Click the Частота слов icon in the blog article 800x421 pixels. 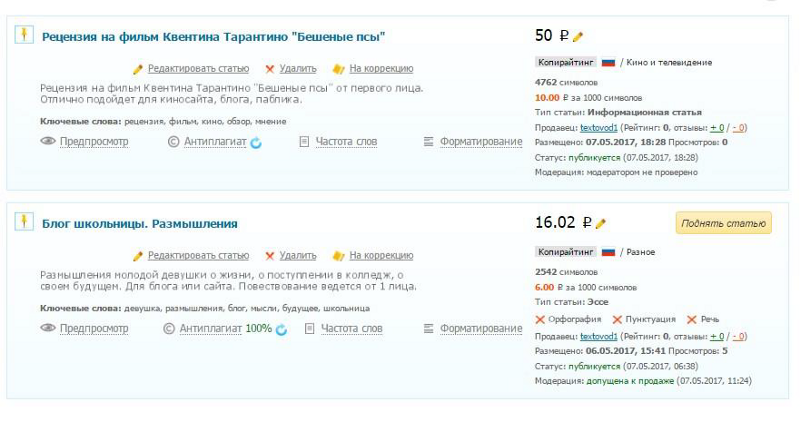[x=309, y=328]
